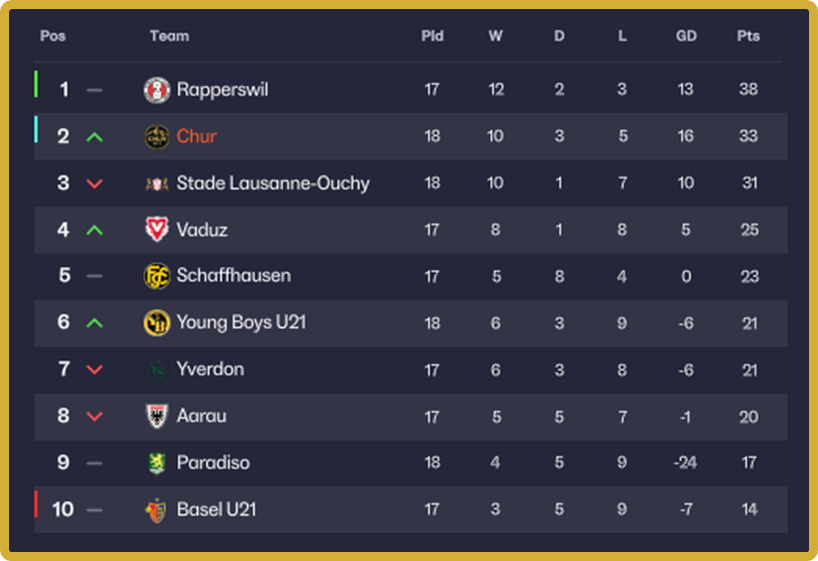Sort table by Pts column header
818x561 pixels.
click(x=748, y=36)
